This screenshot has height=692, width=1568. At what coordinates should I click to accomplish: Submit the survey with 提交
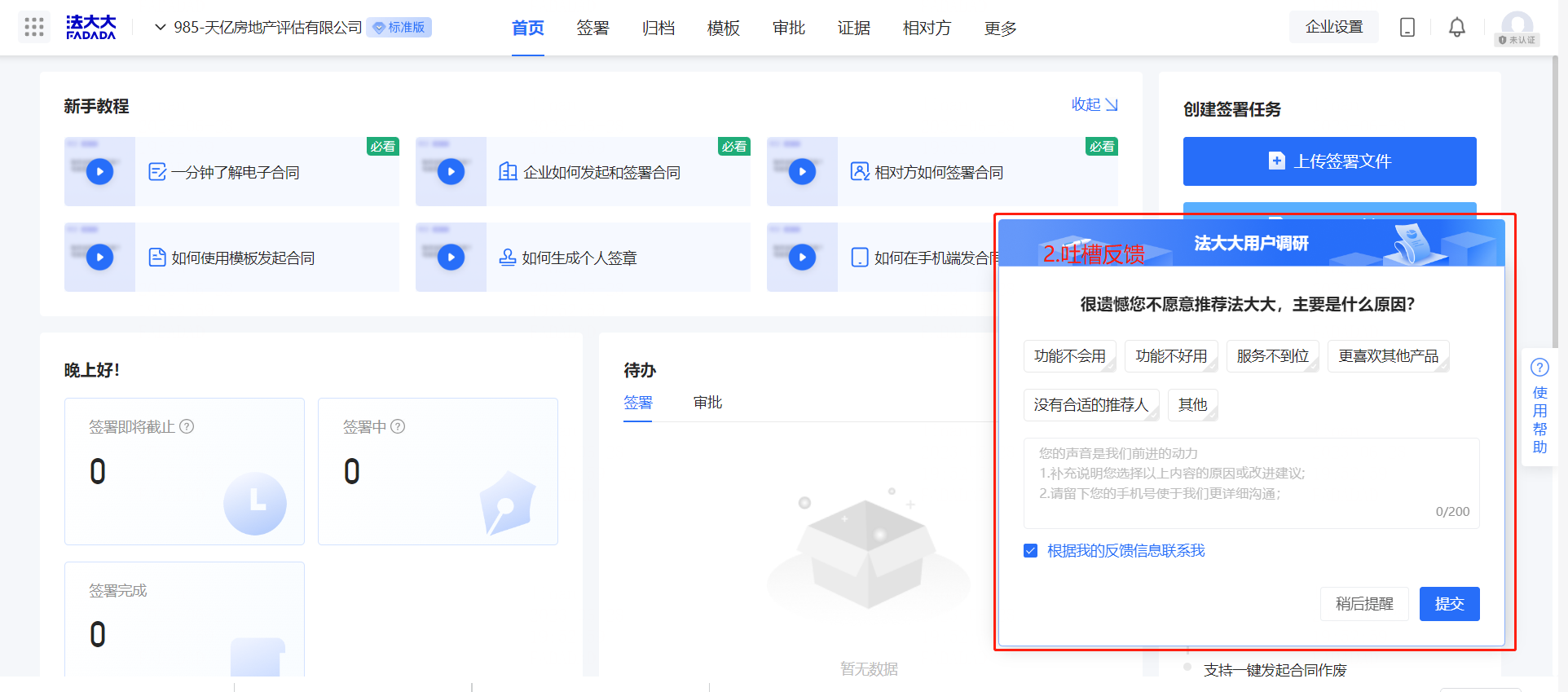(x=1450, y=604)
